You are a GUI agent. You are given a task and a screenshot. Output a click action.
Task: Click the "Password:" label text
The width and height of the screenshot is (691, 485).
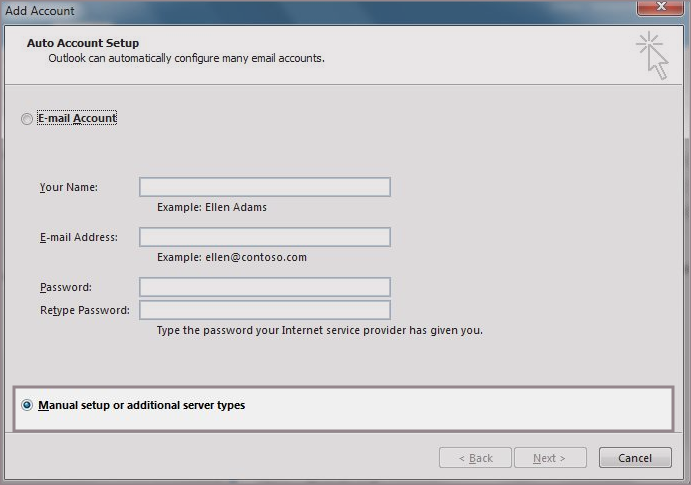66,287
